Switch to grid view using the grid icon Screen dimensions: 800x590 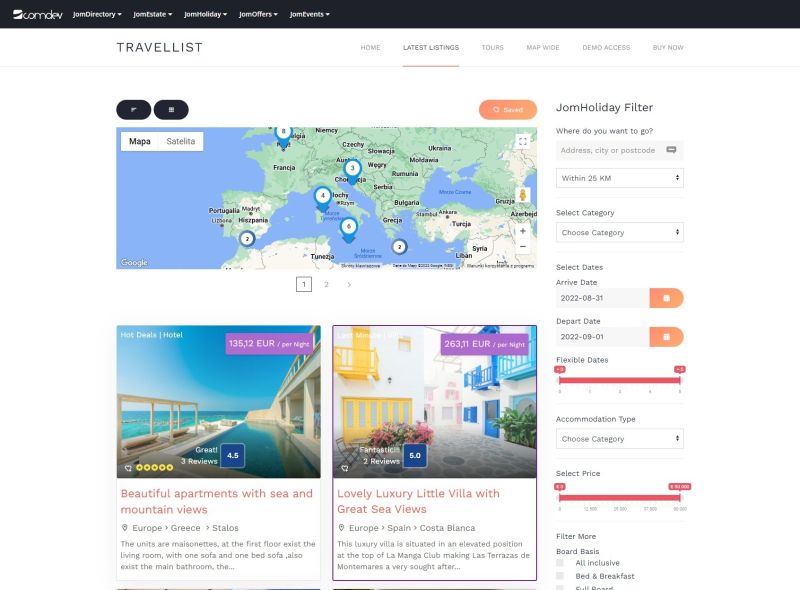click(170, 109)
